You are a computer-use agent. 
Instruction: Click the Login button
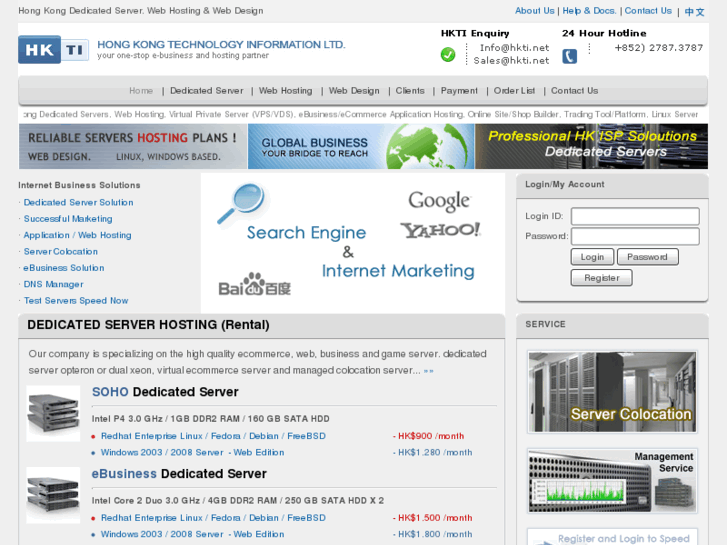(x=592, y=257)
